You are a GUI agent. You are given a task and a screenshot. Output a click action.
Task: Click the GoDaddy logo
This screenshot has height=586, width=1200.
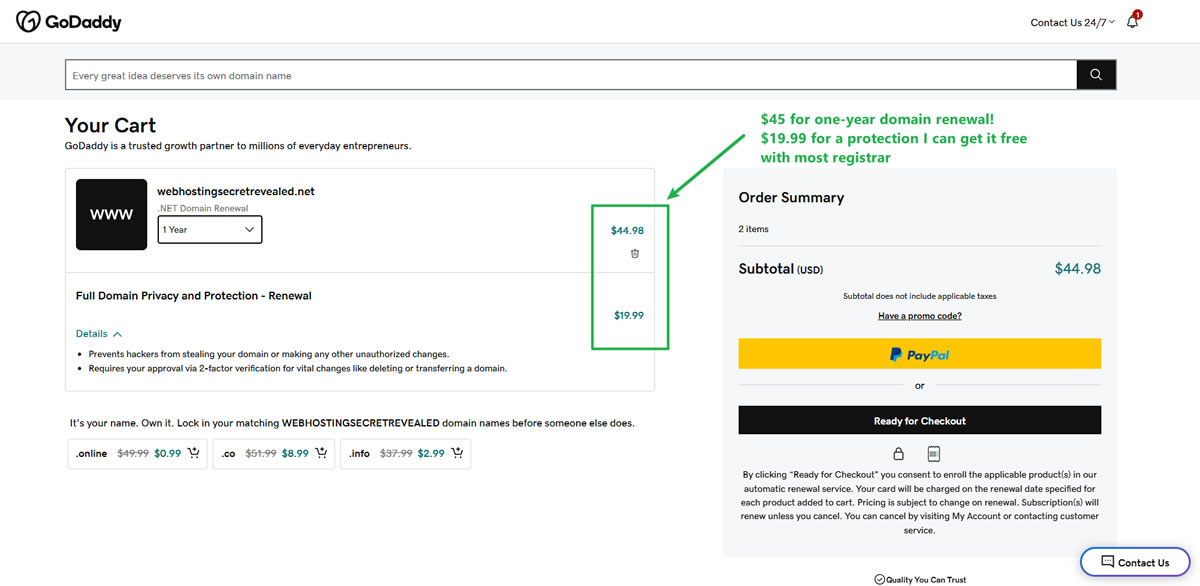68,20
